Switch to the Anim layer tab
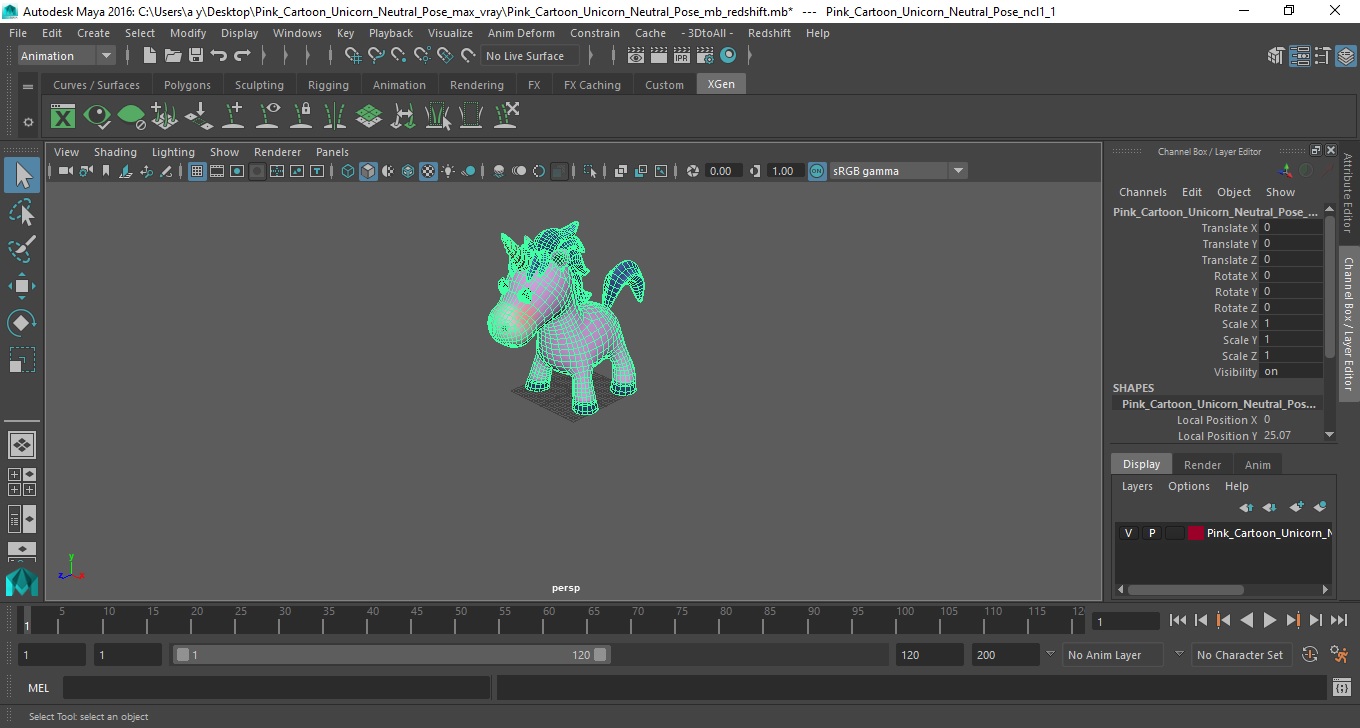This screenshot has height=728, width=1360. (1257, 464)
